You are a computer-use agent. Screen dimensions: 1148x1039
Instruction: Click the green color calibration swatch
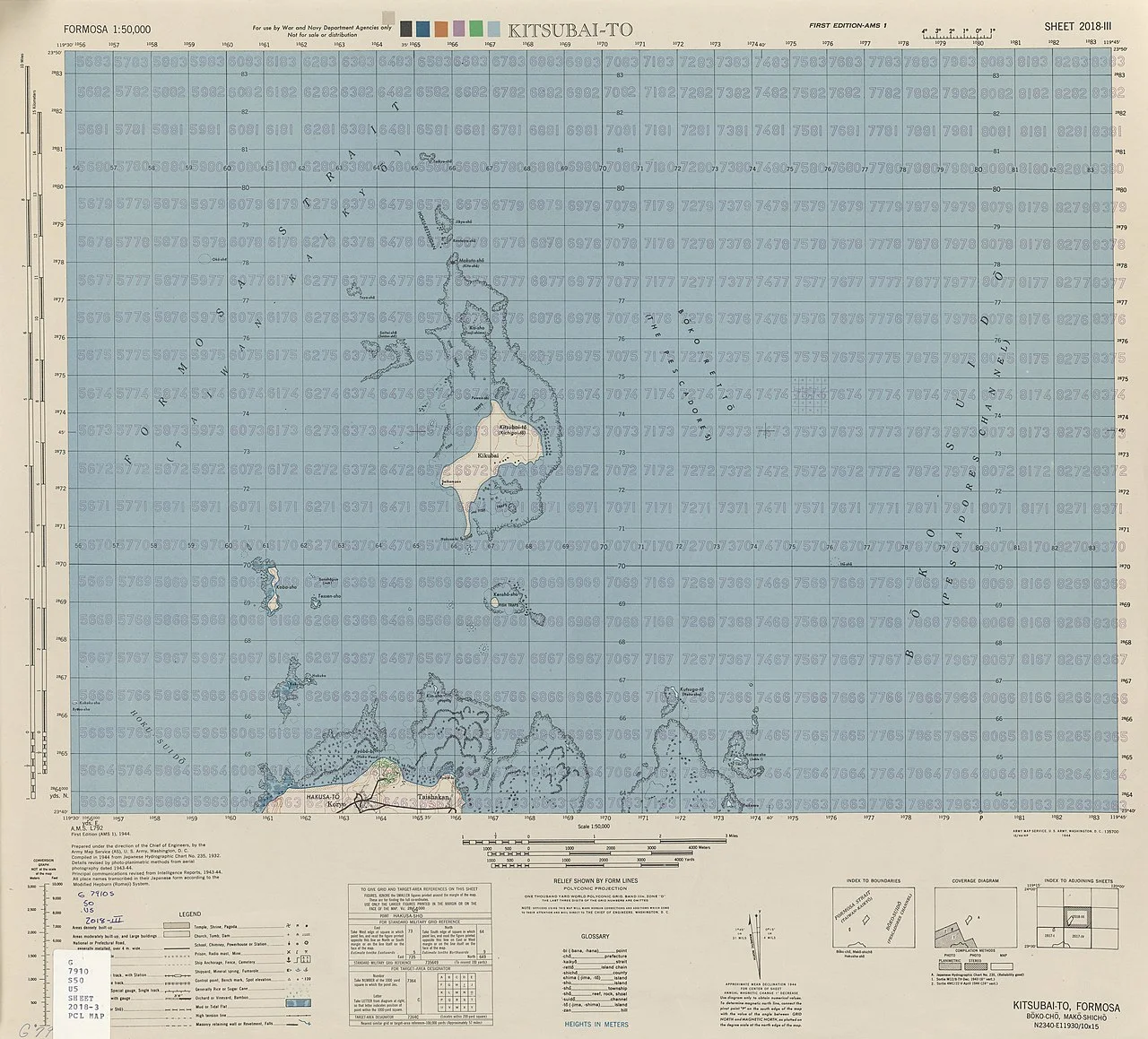coord(475,29)
